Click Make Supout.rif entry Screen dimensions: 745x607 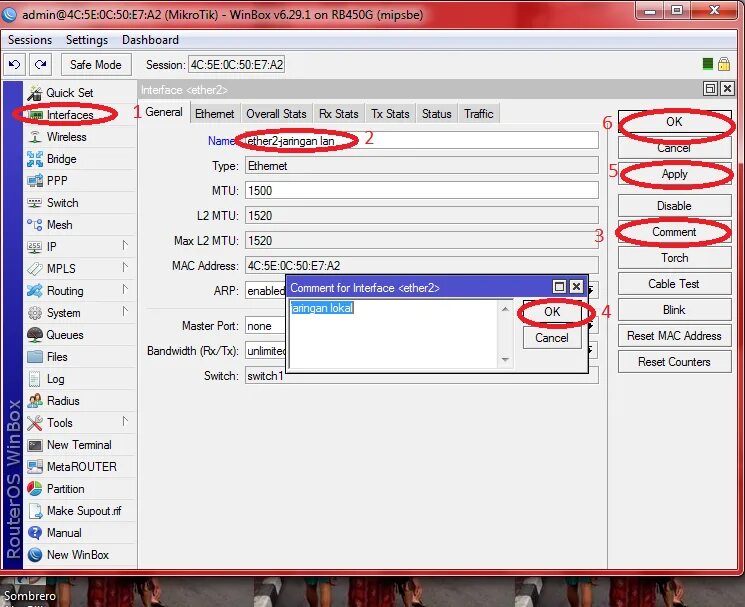tap(80, 511)
